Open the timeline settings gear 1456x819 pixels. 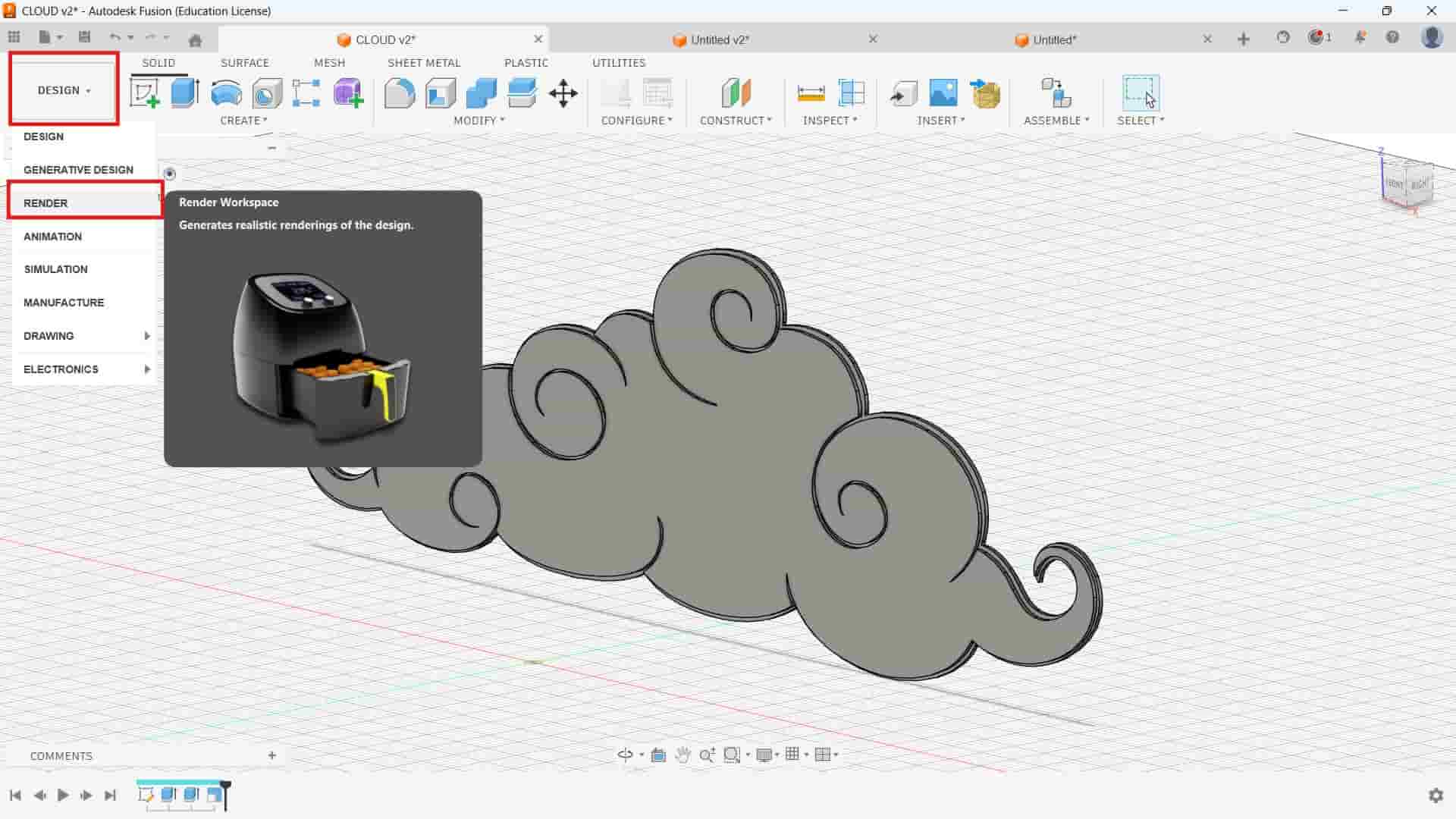click(x=1436, y=795)
